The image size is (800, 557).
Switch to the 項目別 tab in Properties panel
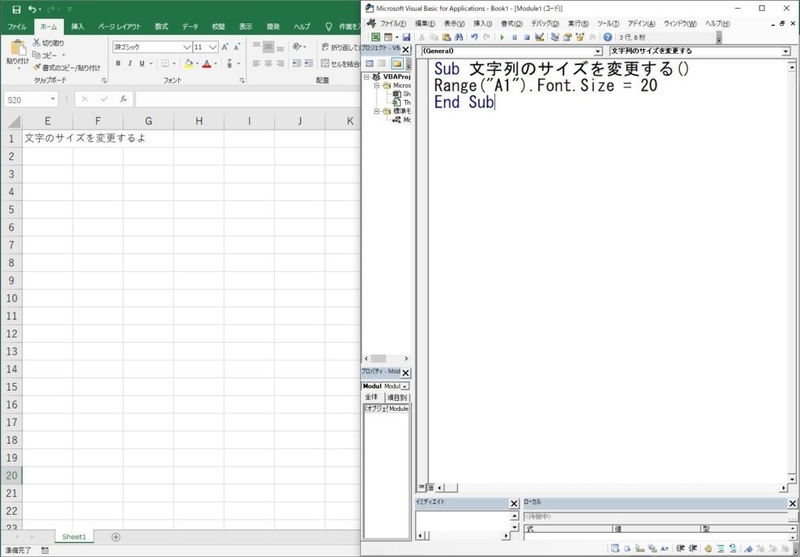coord(396,397)
